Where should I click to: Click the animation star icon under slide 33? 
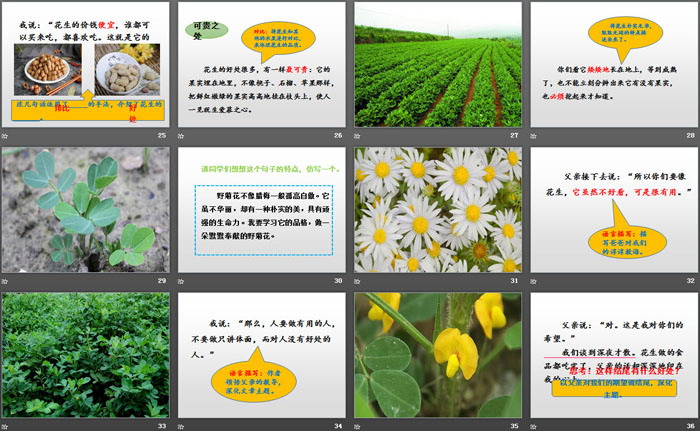click(x=5, y=426)
